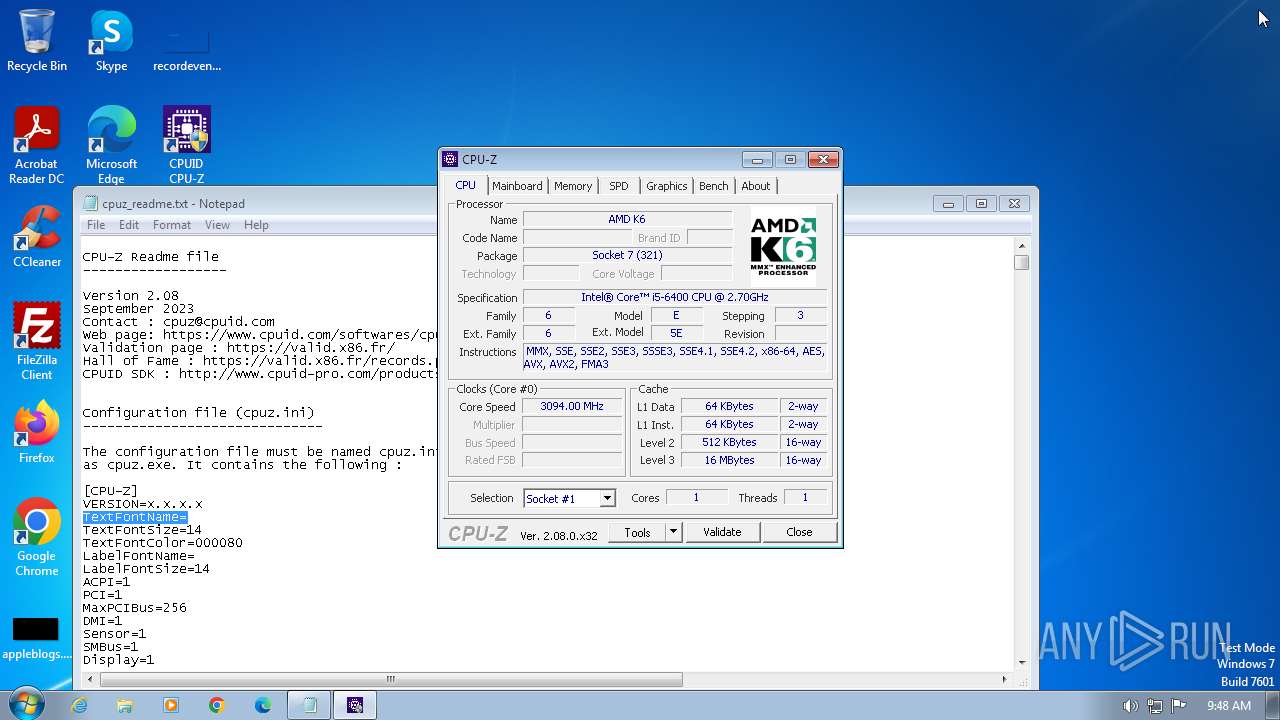The height and width of the screenshot is (720, 1280).
Task: Click the CPU-Z title bar icon
Action: tap(450, 159)
